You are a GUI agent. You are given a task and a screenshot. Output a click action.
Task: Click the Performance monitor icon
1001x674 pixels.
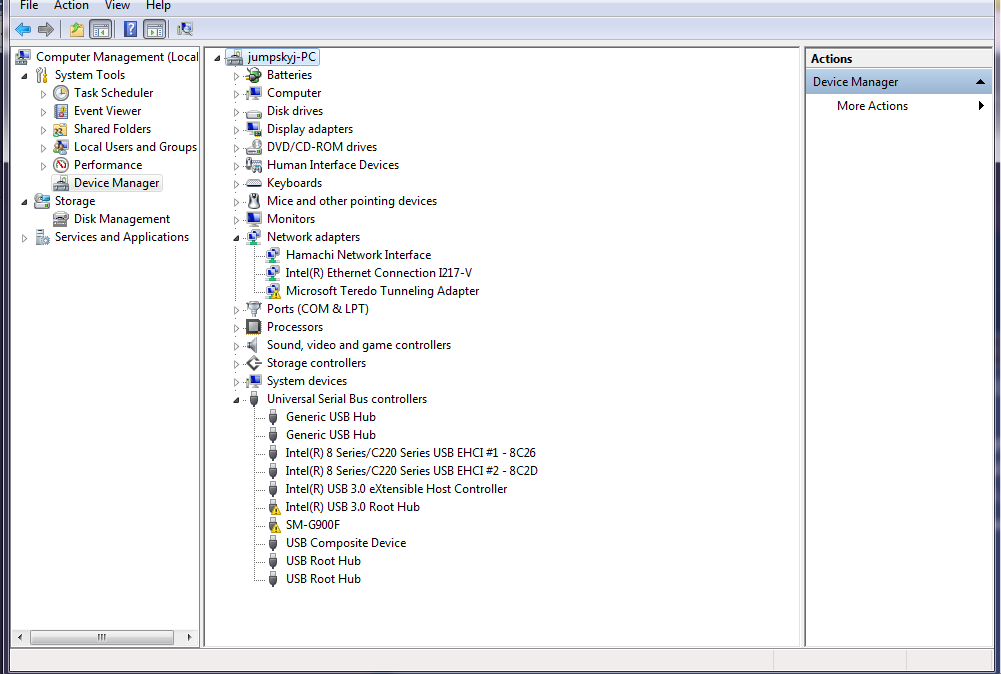(x=61, y=165)
